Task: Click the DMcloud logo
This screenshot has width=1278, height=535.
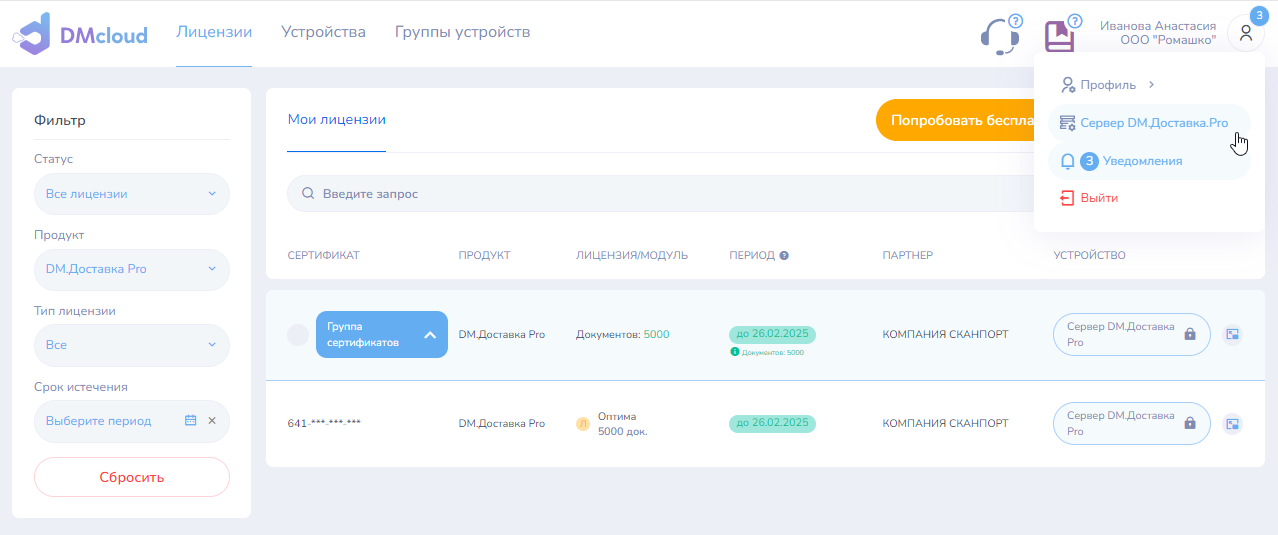Action: tap(80, 34)
